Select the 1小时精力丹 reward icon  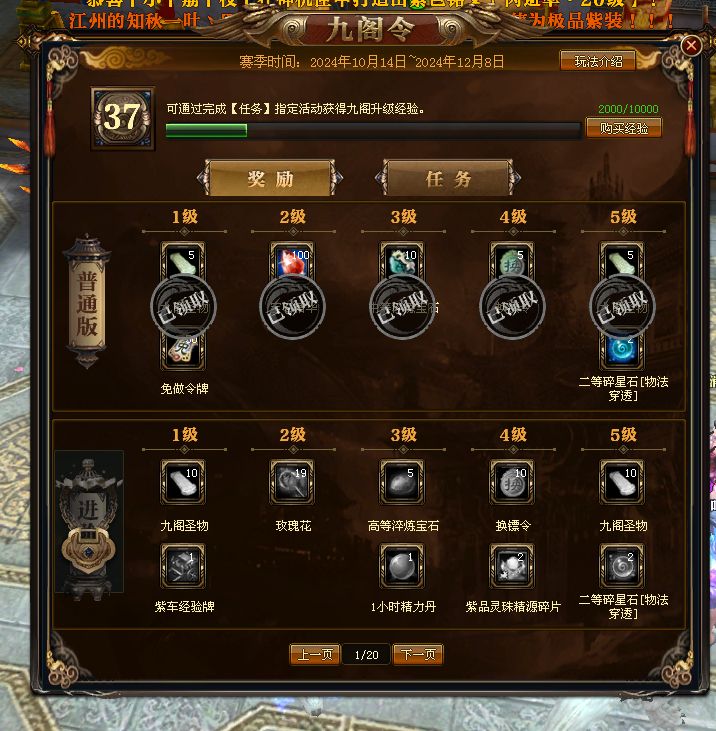[x=402, y=566]
